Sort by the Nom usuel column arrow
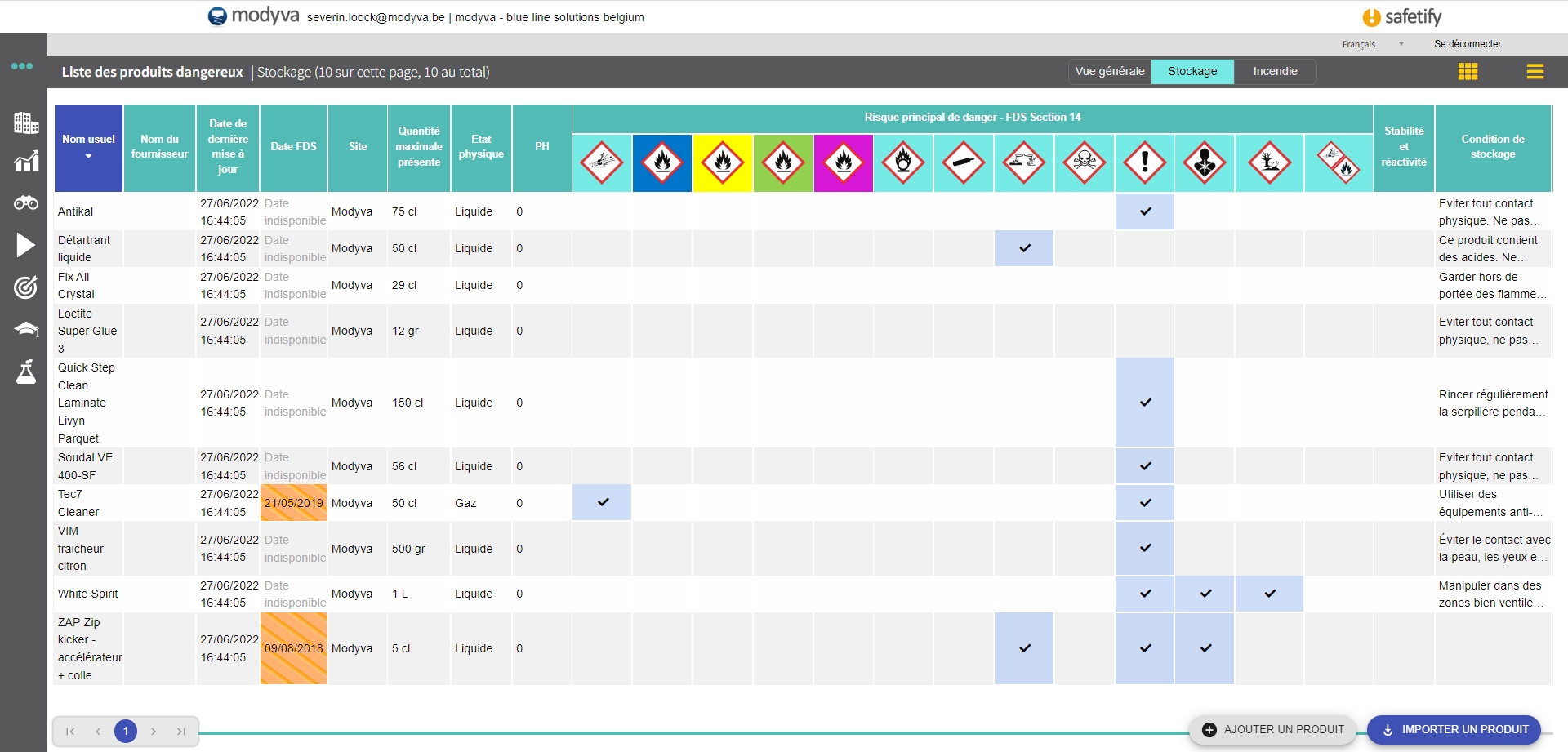The width and height of the screenshot is (1568, 752). (88, 156)
